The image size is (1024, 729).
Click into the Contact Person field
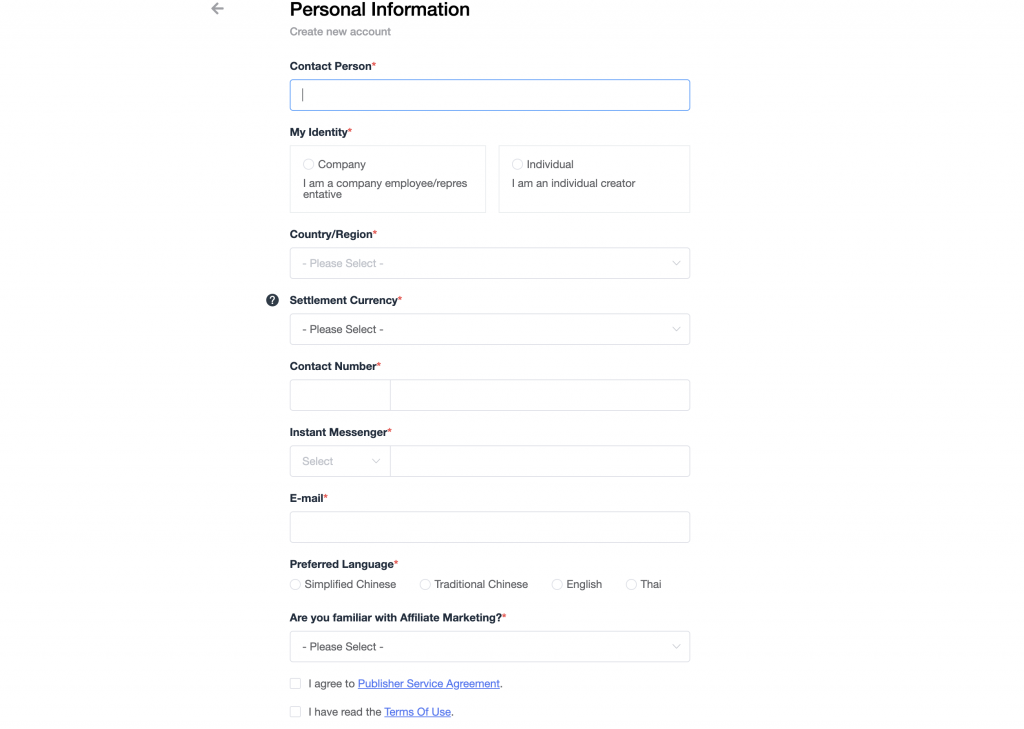[x=489, y=95]
